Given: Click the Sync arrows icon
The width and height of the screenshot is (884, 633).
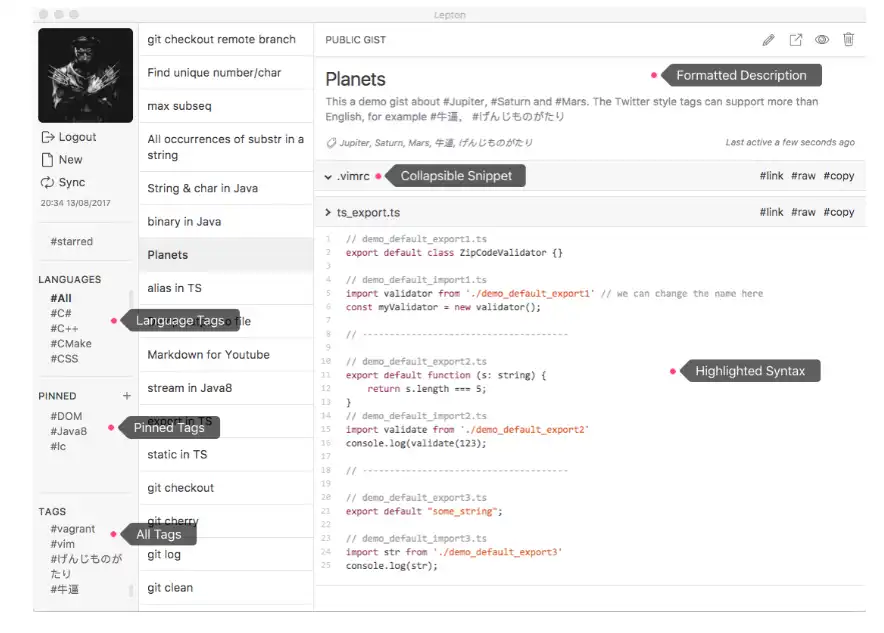Looking at the screenshot, I should (47, 183).
